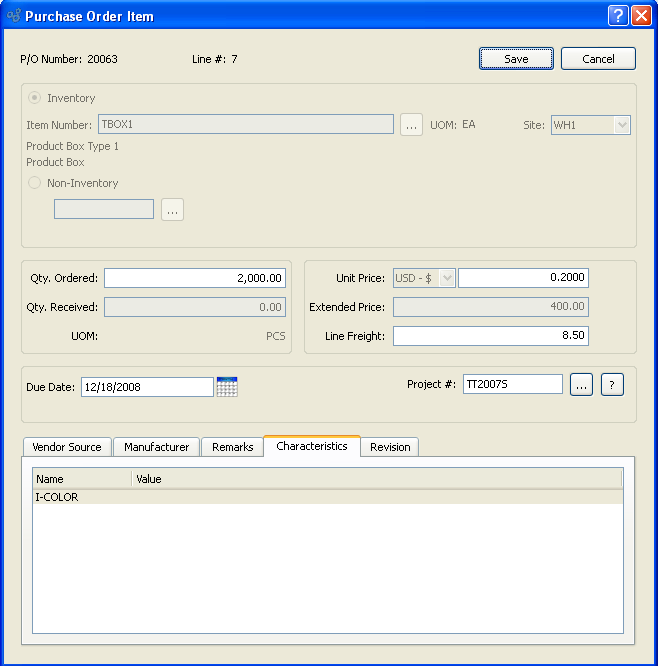The width and height of the screenshot is (658, 666).
Task: Click the Item Number browse ellipsis button
Action: coord(411,125)
